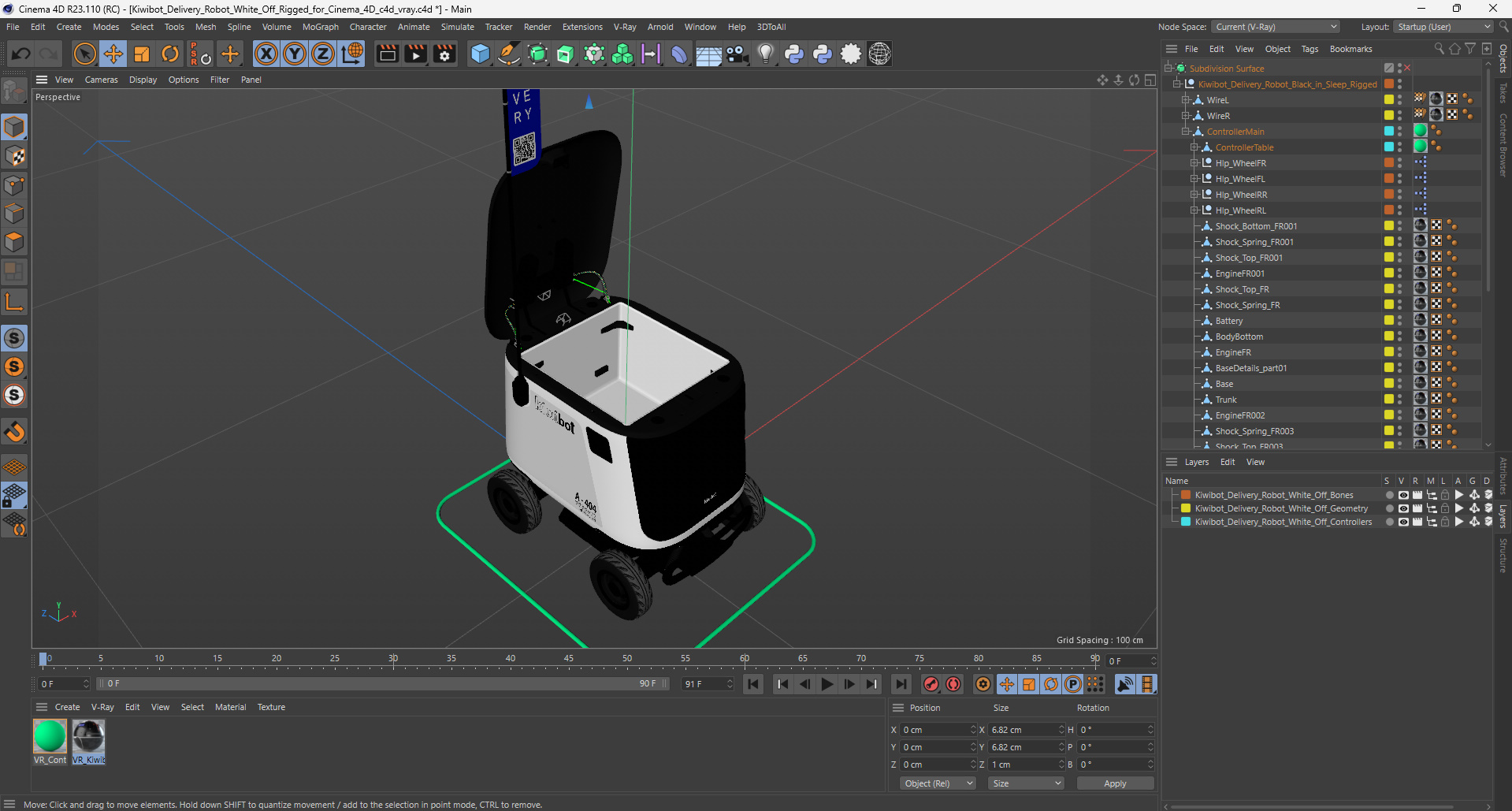1512x811 pixels.
Task: Select the Battery object
Action: tap(1228, 321)
